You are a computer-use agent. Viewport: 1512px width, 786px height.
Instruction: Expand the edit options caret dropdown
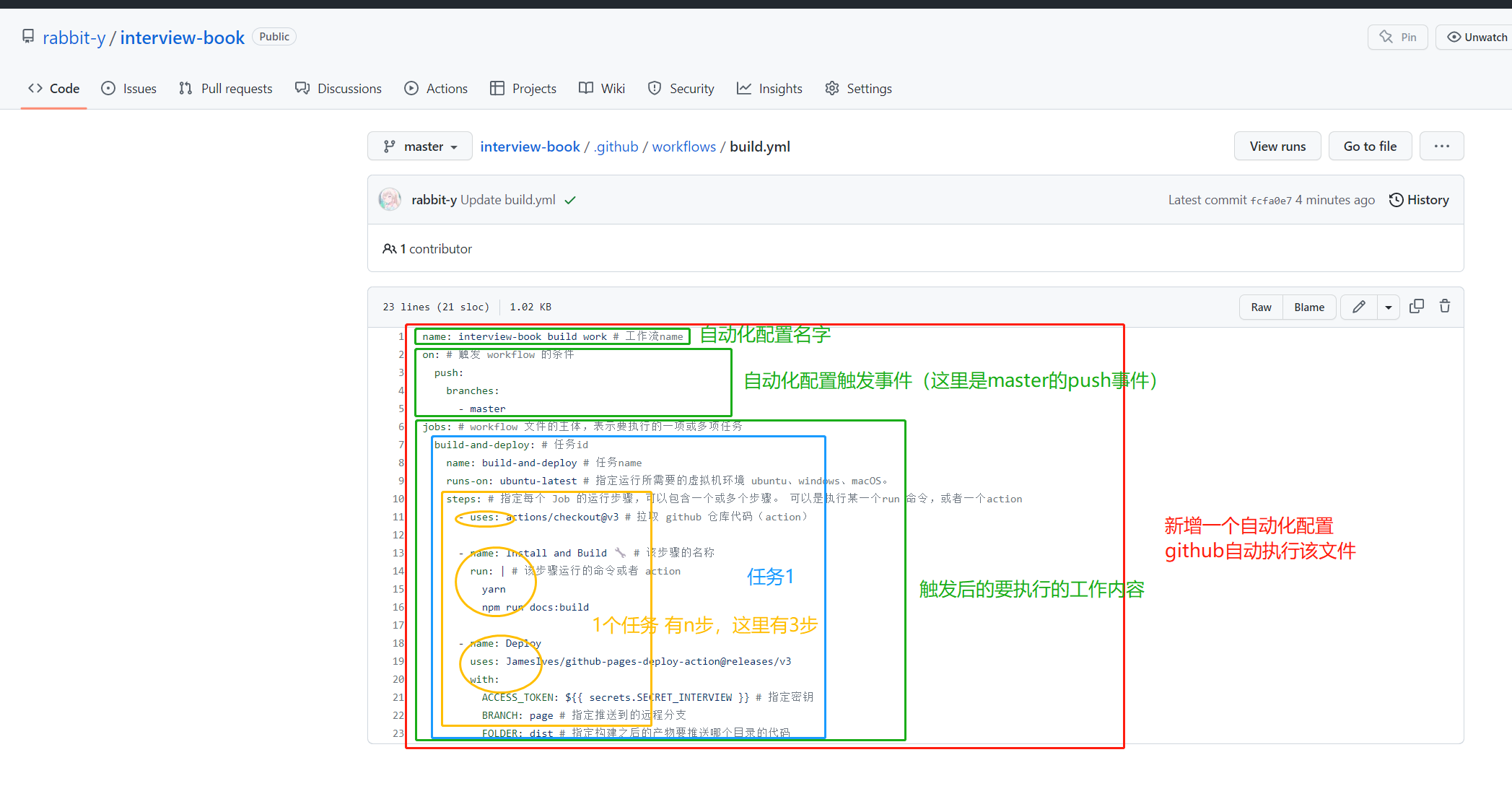[1388, 307]
